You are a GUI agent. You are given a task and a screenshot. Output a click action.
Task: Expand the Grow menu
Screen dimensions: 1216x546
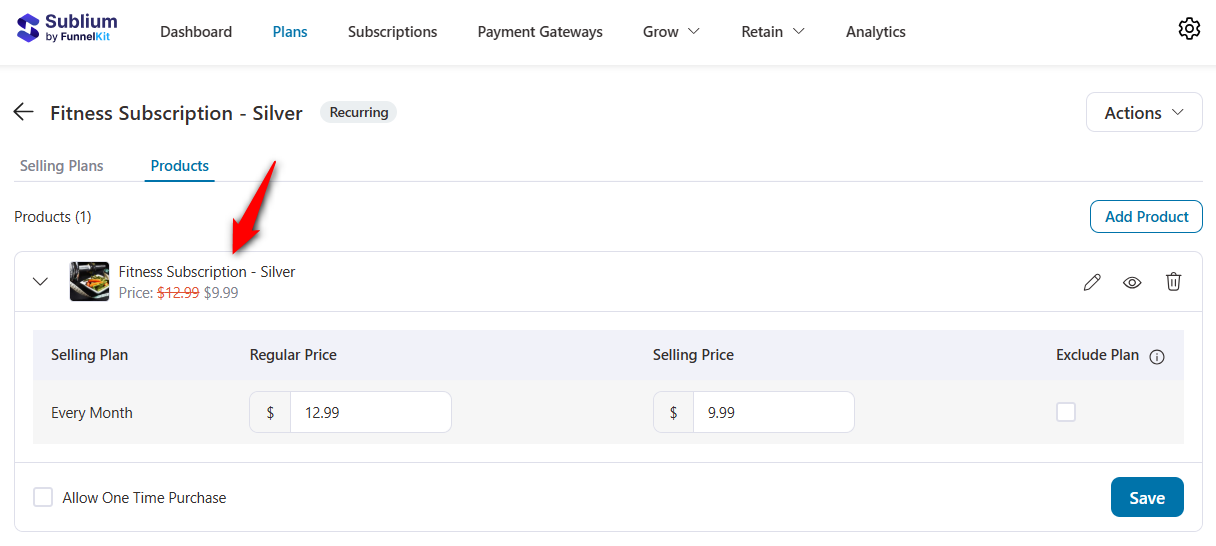point(671,32)
